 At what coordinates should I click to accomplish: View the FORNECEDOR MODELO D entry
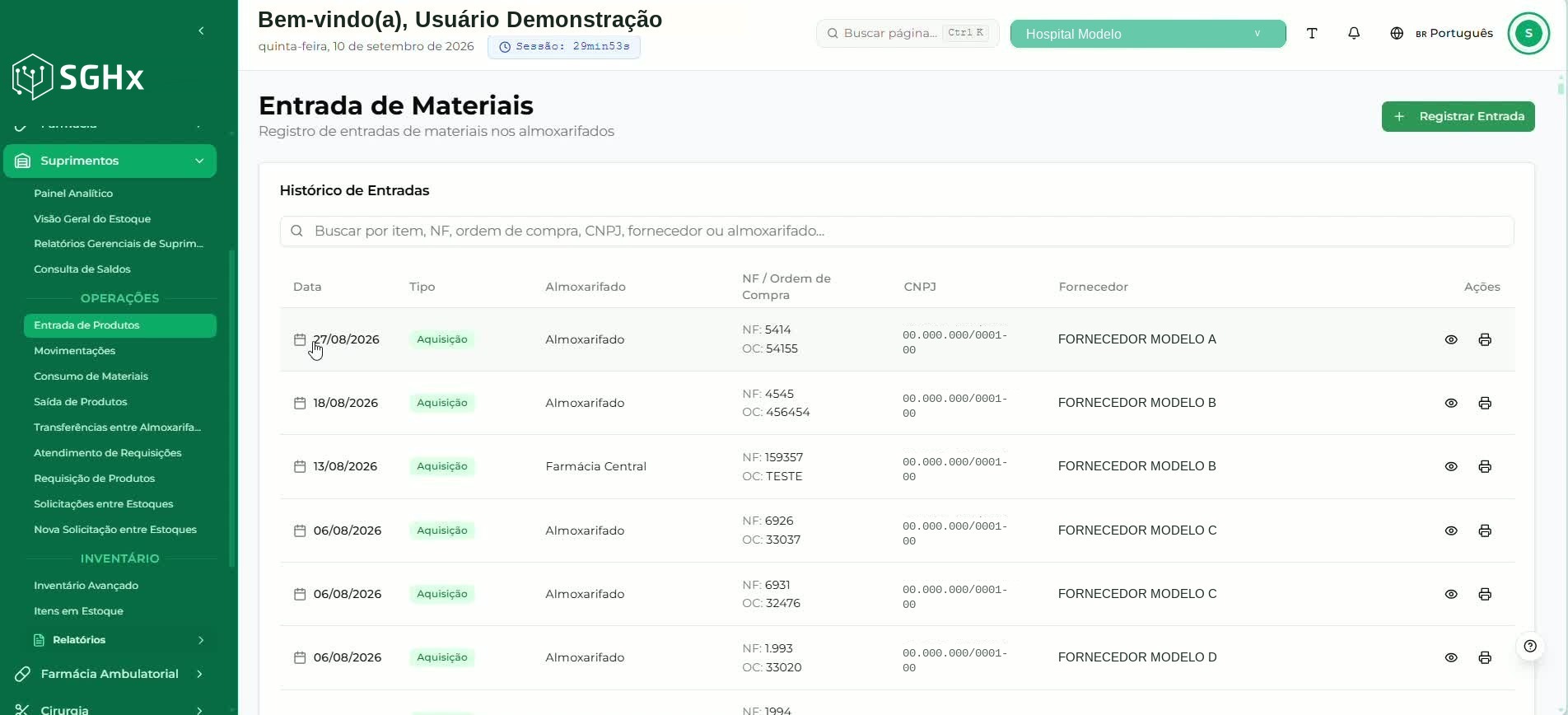[x=1451, y=657]
